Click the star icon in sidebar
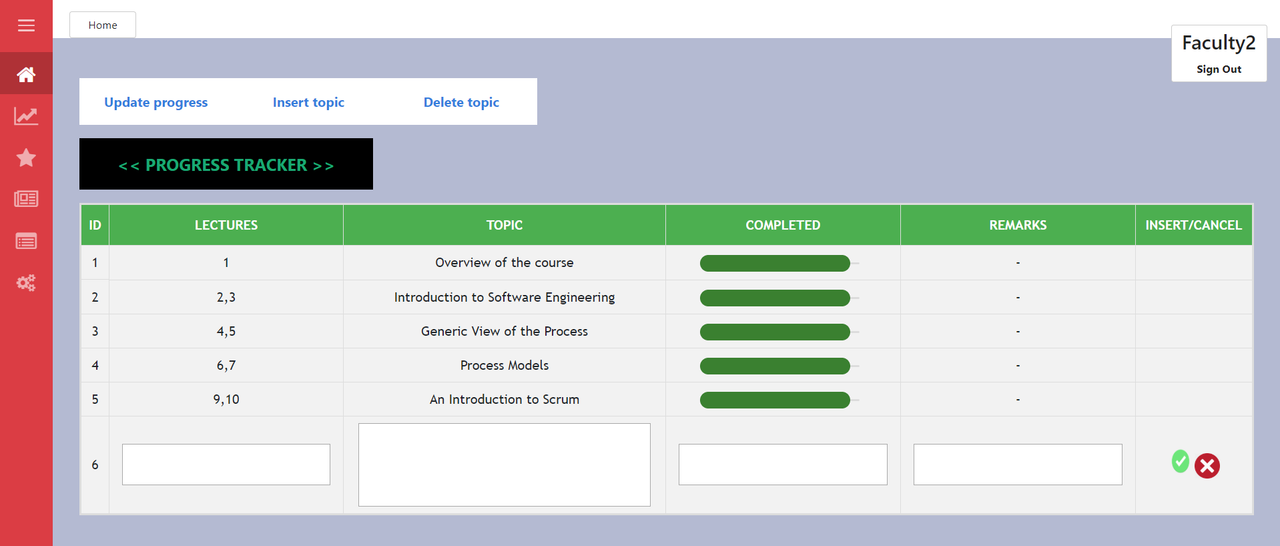 coord(26,157)
